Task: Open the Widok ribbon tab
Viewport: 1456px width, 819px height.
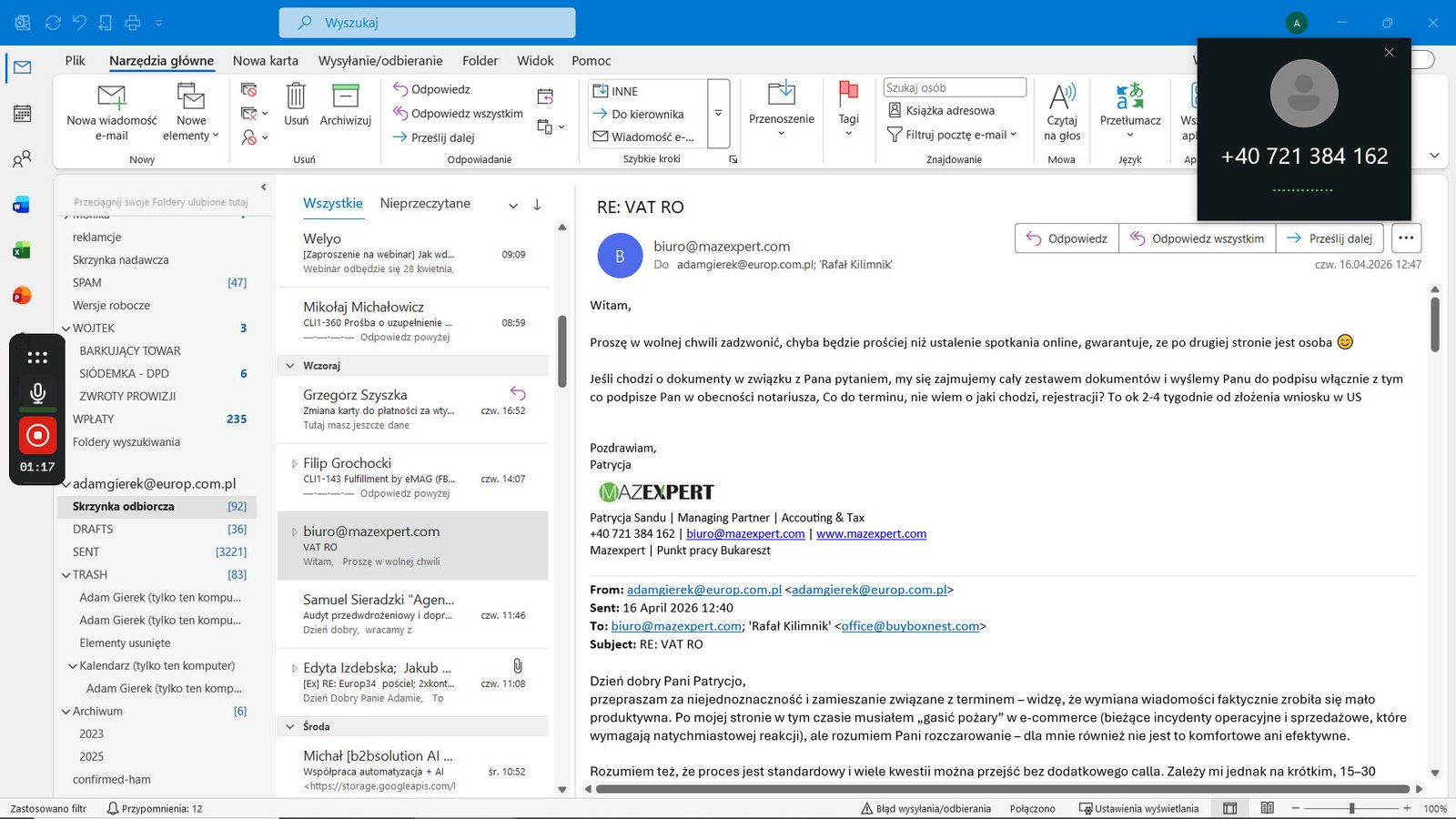Action: click(x=535, y=61)
